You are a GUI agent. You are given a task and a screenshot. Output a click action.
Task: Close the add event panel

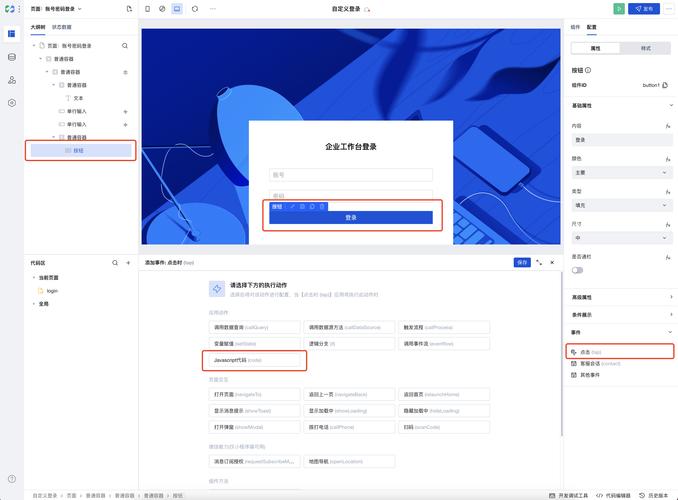[552, 262]
